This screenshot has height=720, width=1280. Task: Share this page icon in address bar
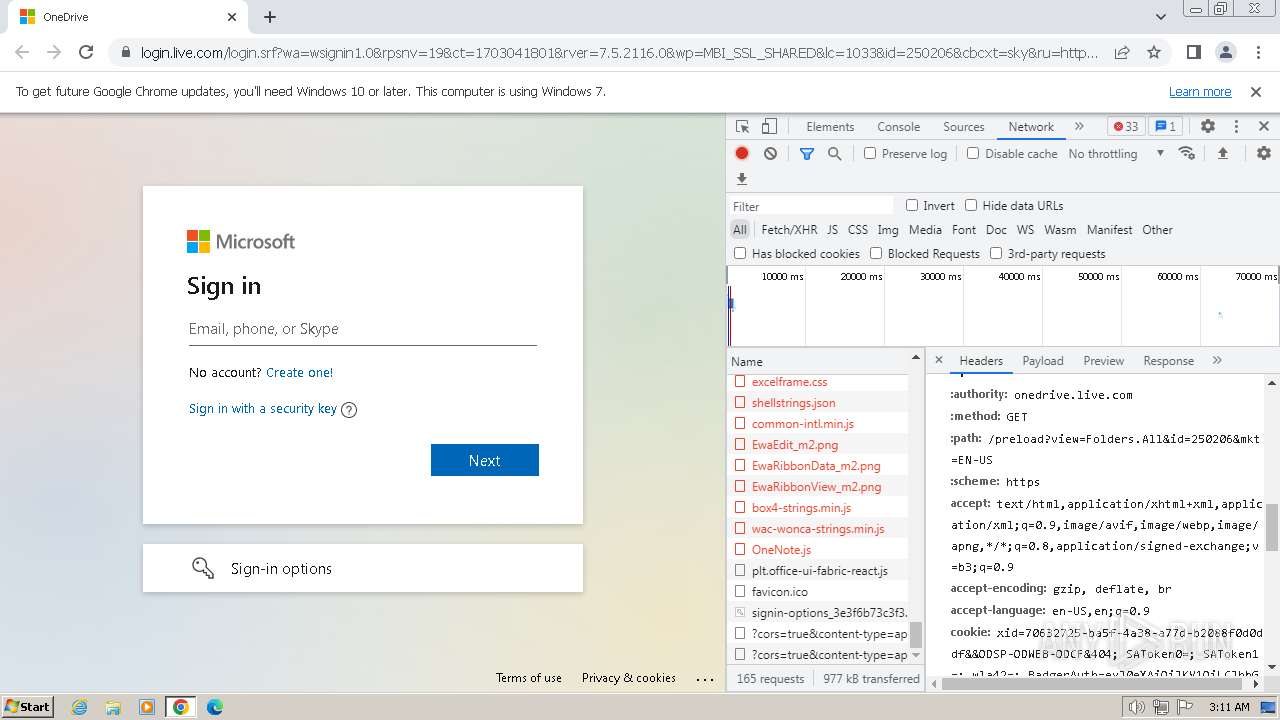[1122, 52]
